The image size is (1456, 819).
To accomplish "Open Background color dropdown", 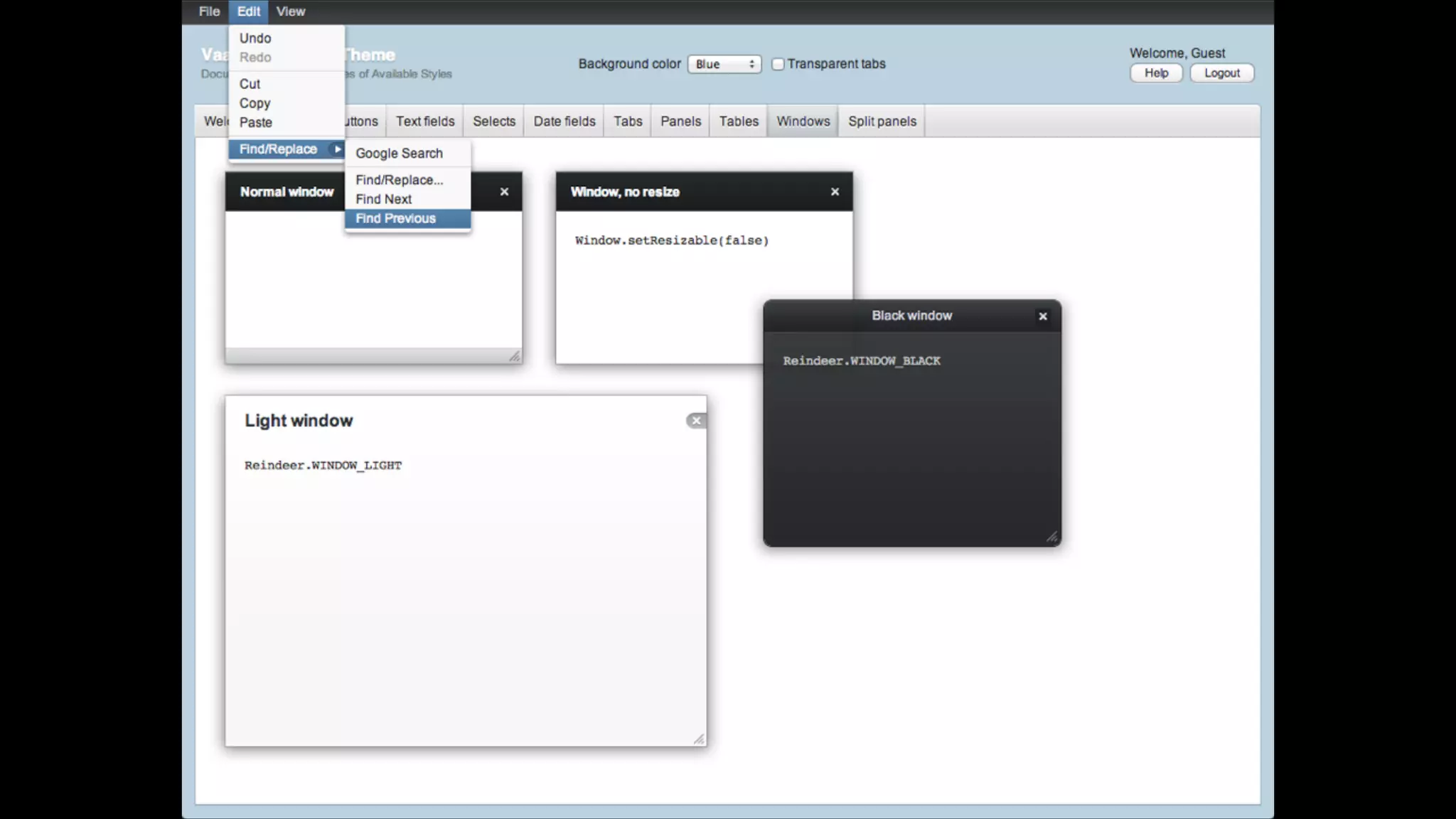I will 724,64.
